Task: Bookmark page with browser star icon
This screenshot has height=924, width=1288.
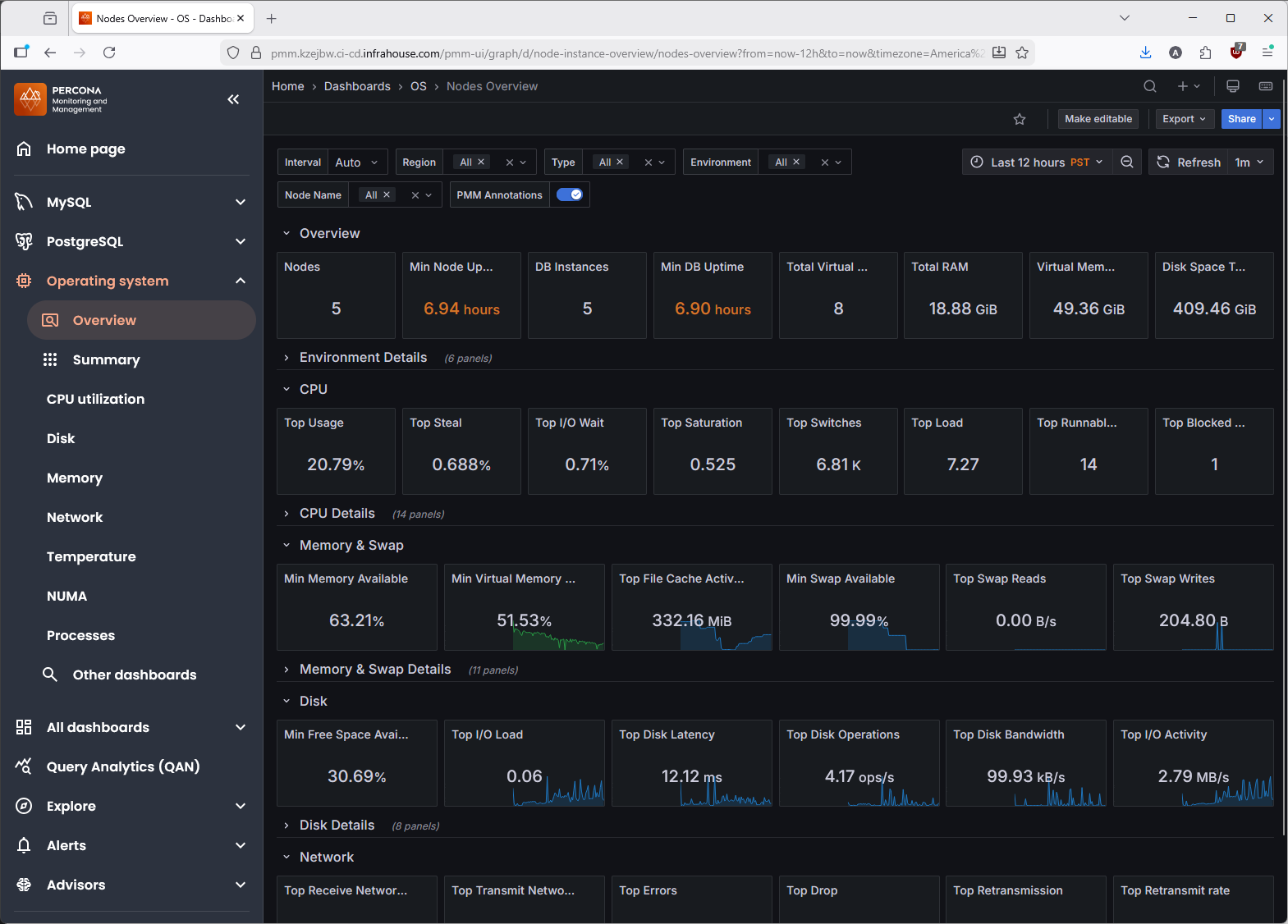Action: tap(1022, 53)
